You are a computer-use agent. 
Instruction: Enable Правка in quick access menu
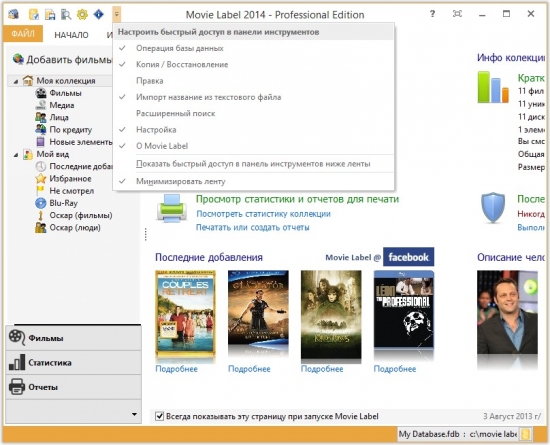pyautogui.click(x=253, y=81)
